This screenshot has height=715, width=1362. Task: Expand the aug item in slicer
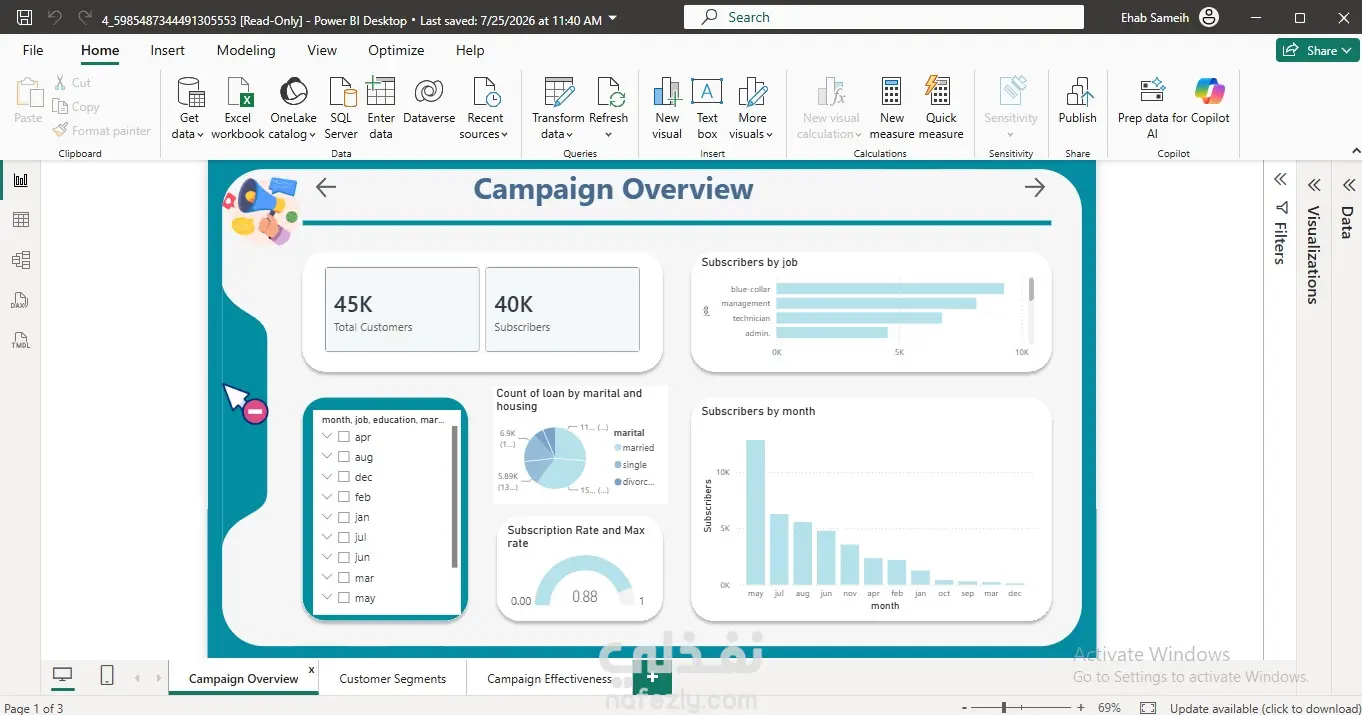coord(327,457)
